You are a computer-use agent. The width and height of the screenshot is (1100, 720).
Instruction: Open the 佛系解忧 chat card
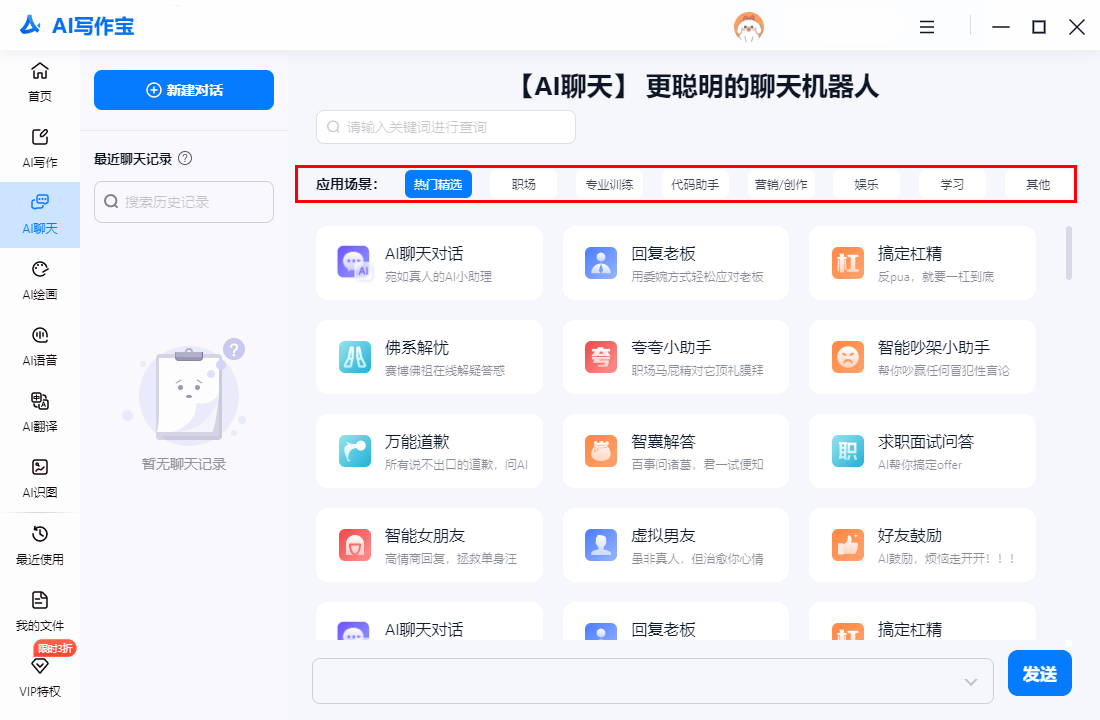click(429, 357)
